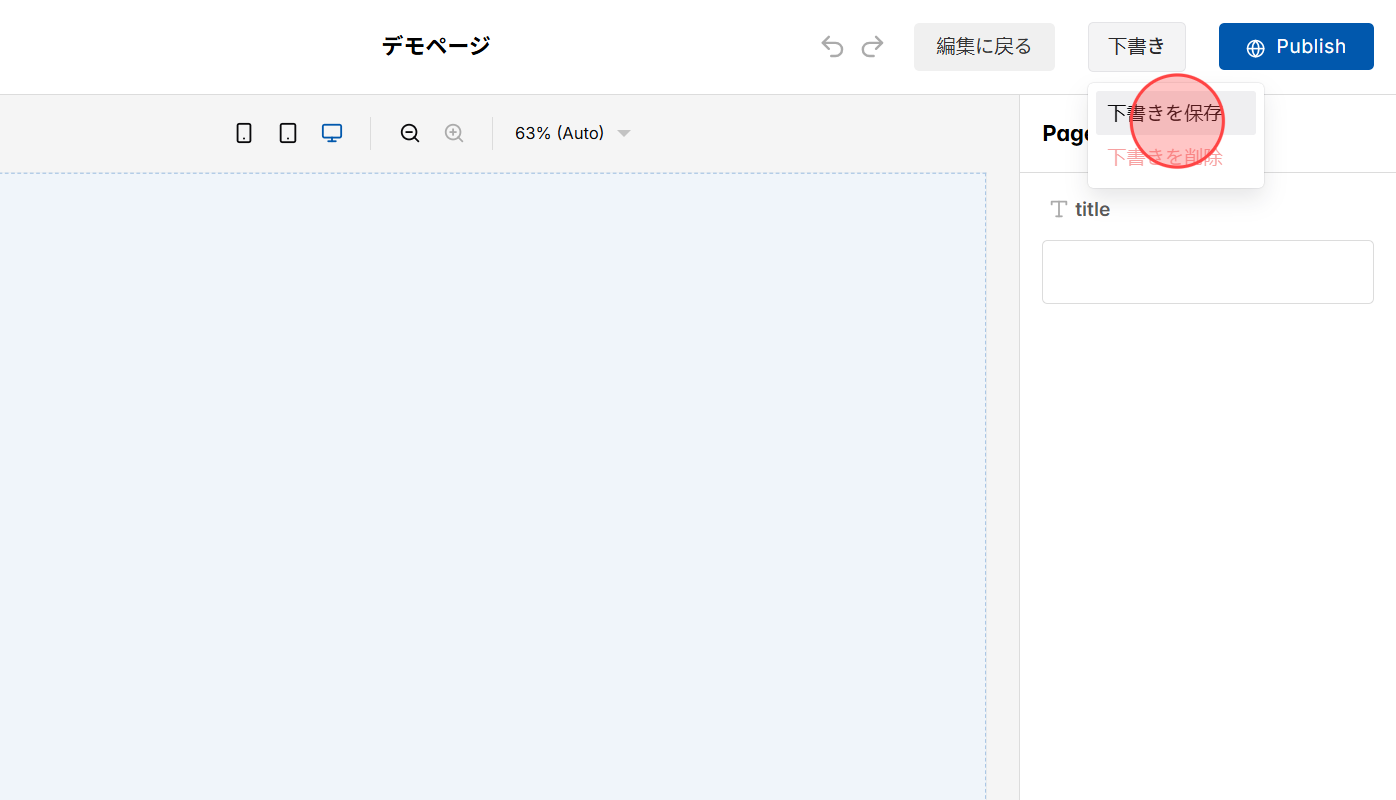This screenshot has height=800, width=1396.
Task: Click the empty page canvas area
Action: pyautogui.click(x=490, y=480)
